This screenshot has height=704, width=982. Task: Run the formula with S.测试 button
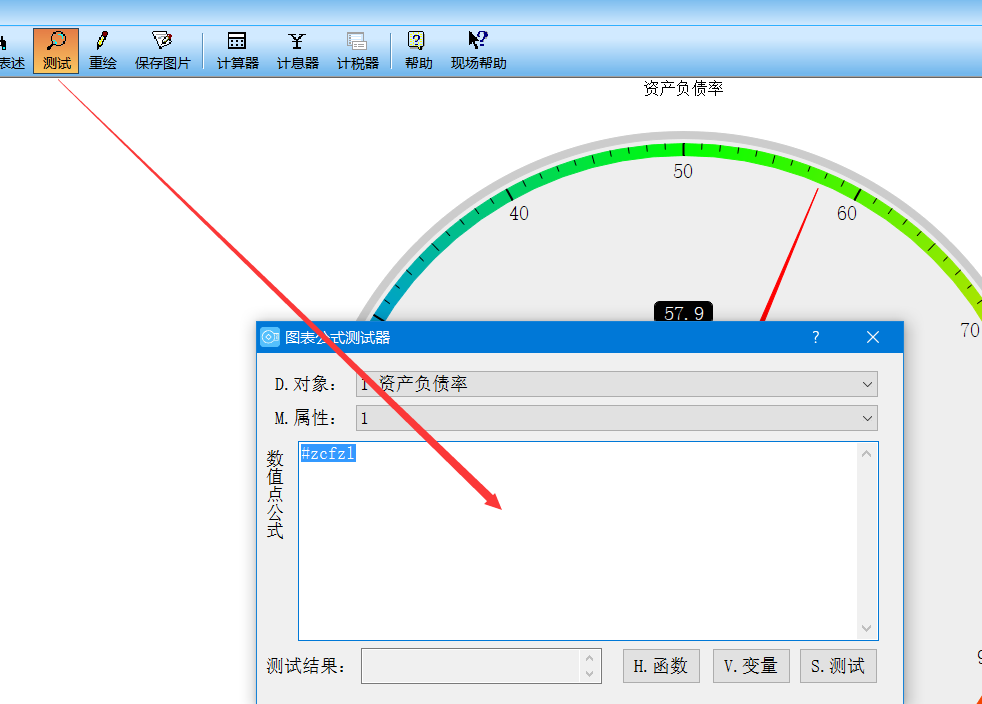838,666
